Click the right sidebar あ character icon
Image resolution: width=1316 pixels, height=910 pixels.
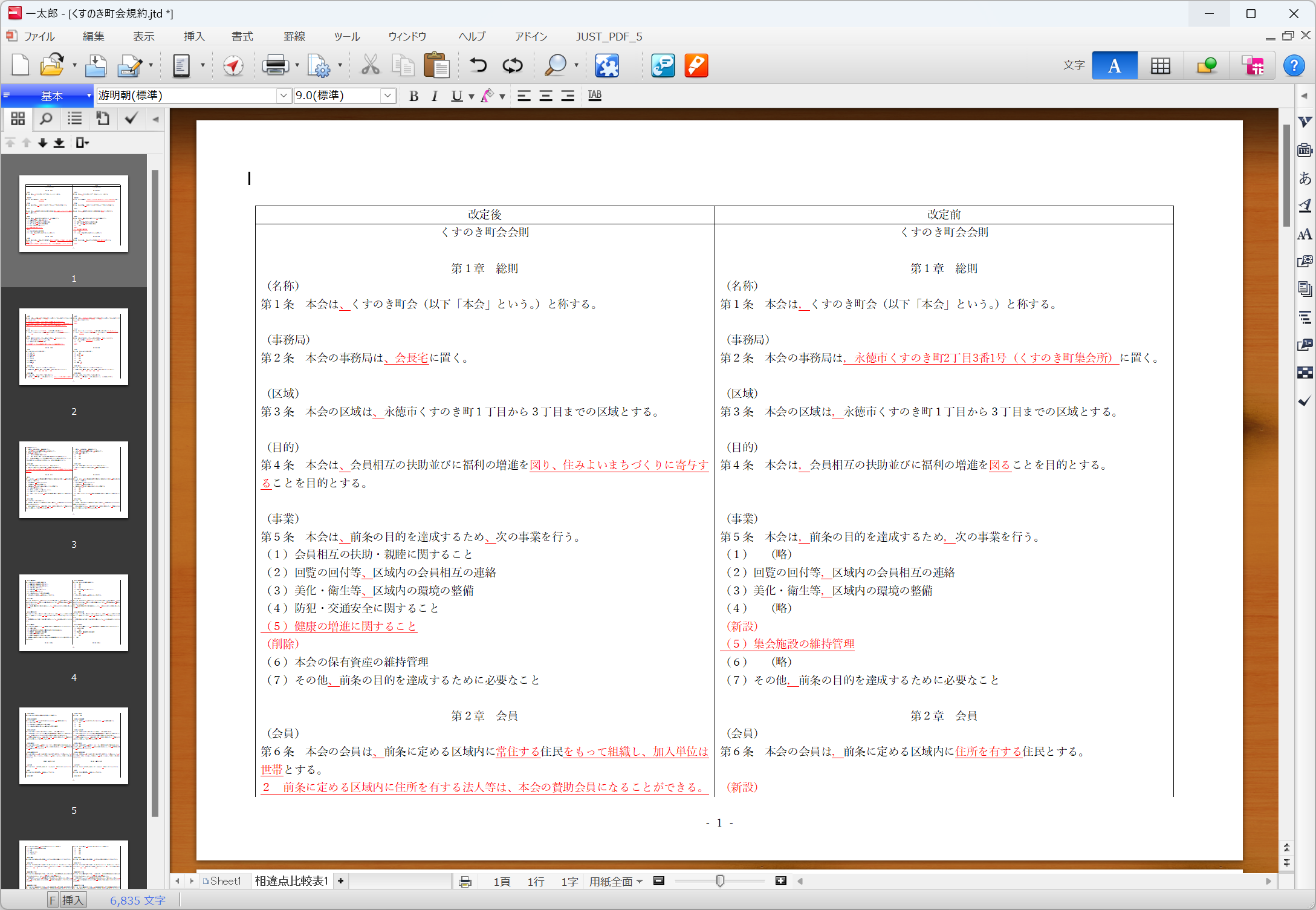pos(1305,178)
